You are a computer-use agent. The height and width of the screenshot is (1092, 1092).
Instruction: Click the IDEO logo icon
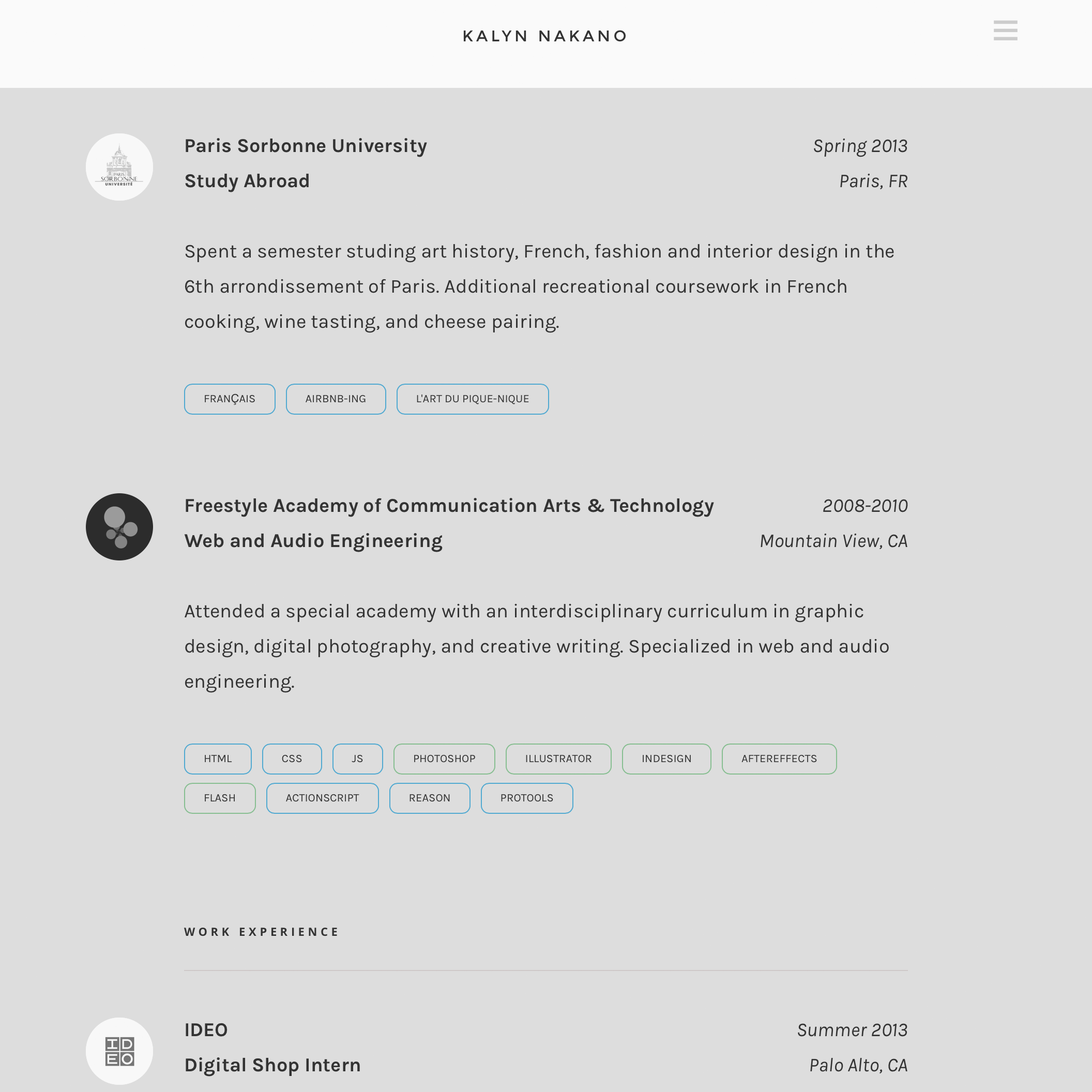coord(119,1051)
